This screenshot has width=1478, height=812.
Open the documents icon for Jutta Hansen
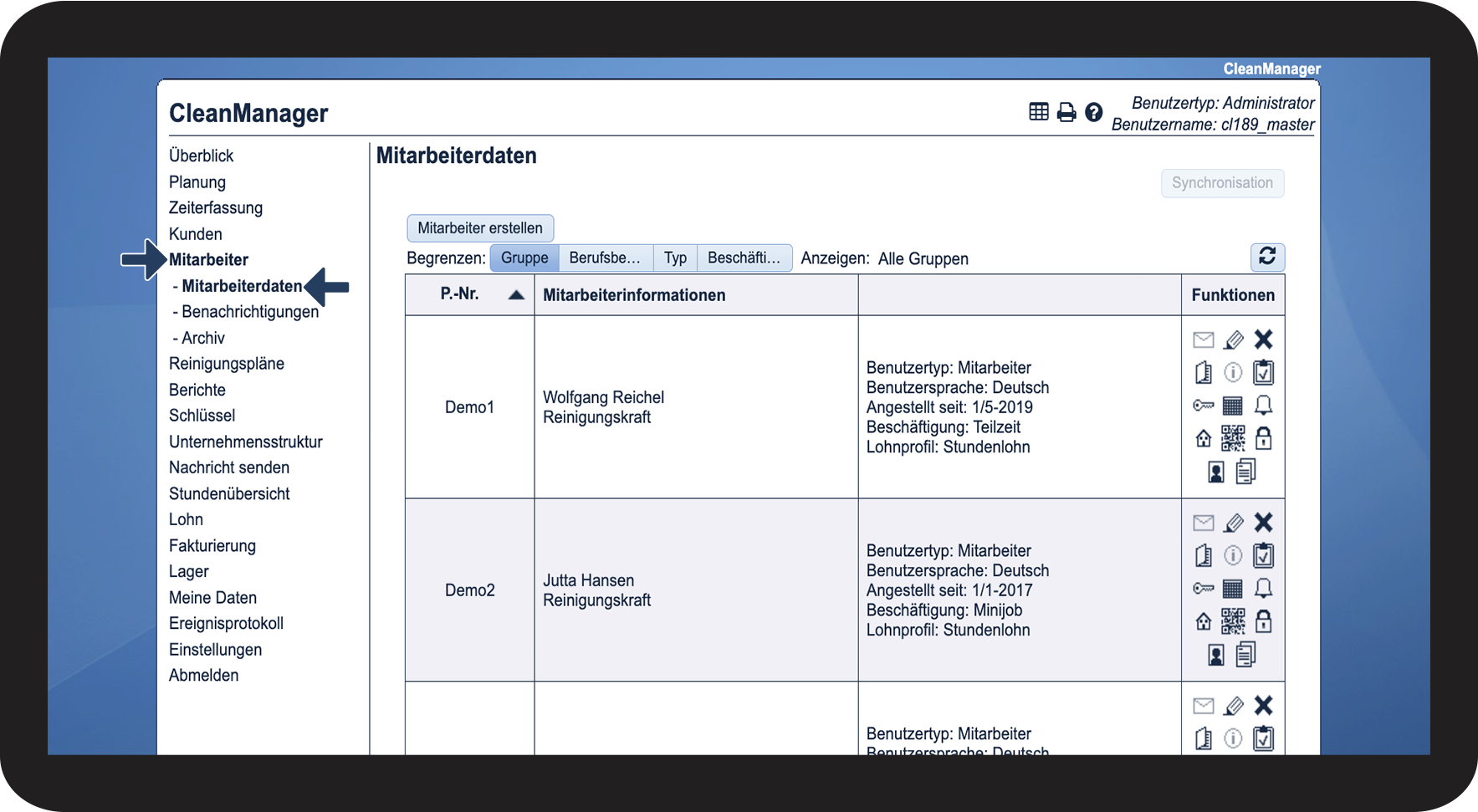click(x=1246, y=655)
